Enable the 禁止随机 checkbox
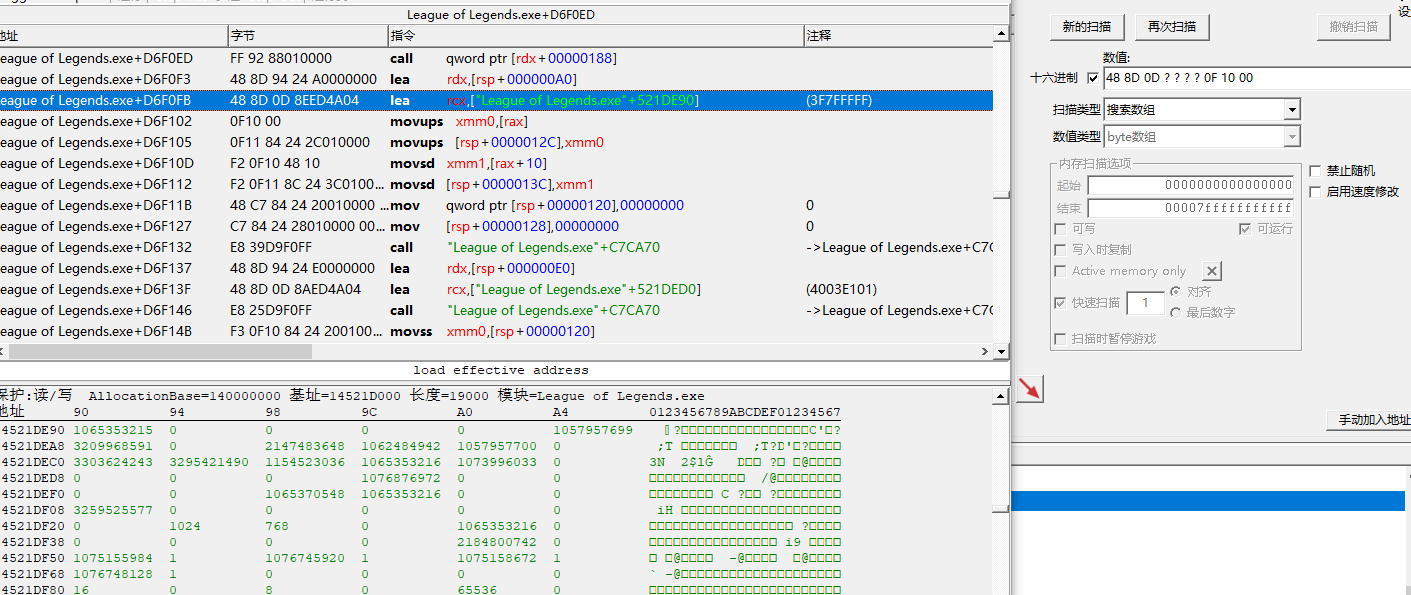This screenshot has width=1411, height=595. pyautogui.click(x=1315, y=171)
